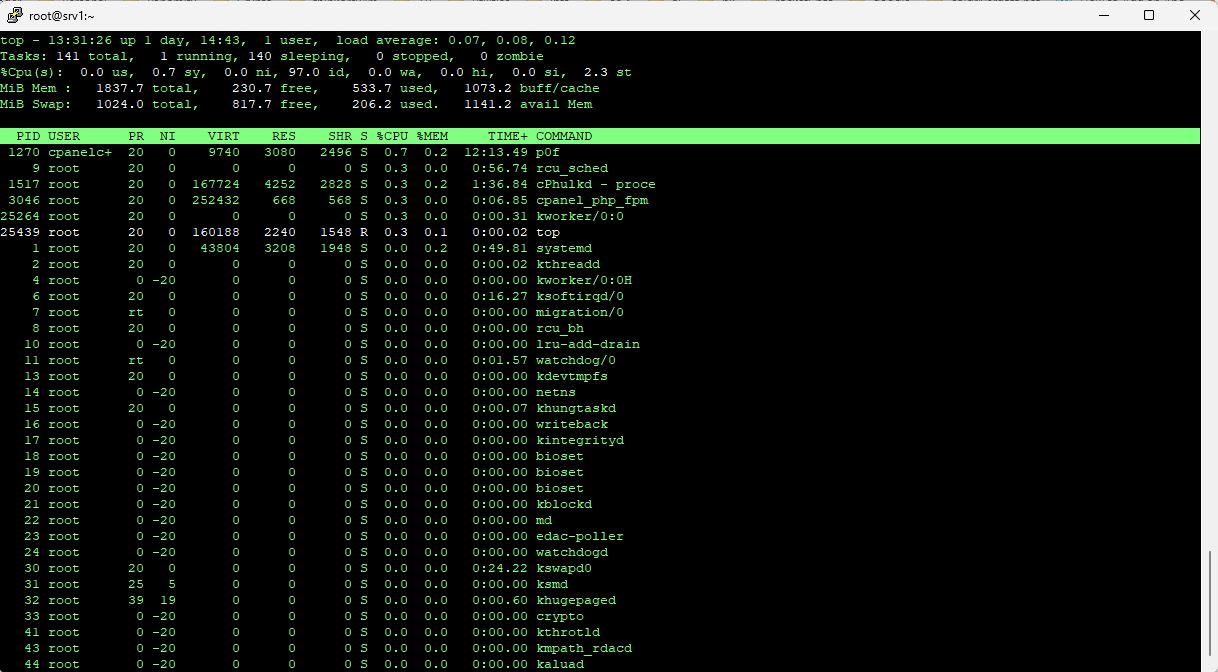1218x672 pixels.
Task: Click the 13:31:26 time in top header
Action: tap(80, 40)
